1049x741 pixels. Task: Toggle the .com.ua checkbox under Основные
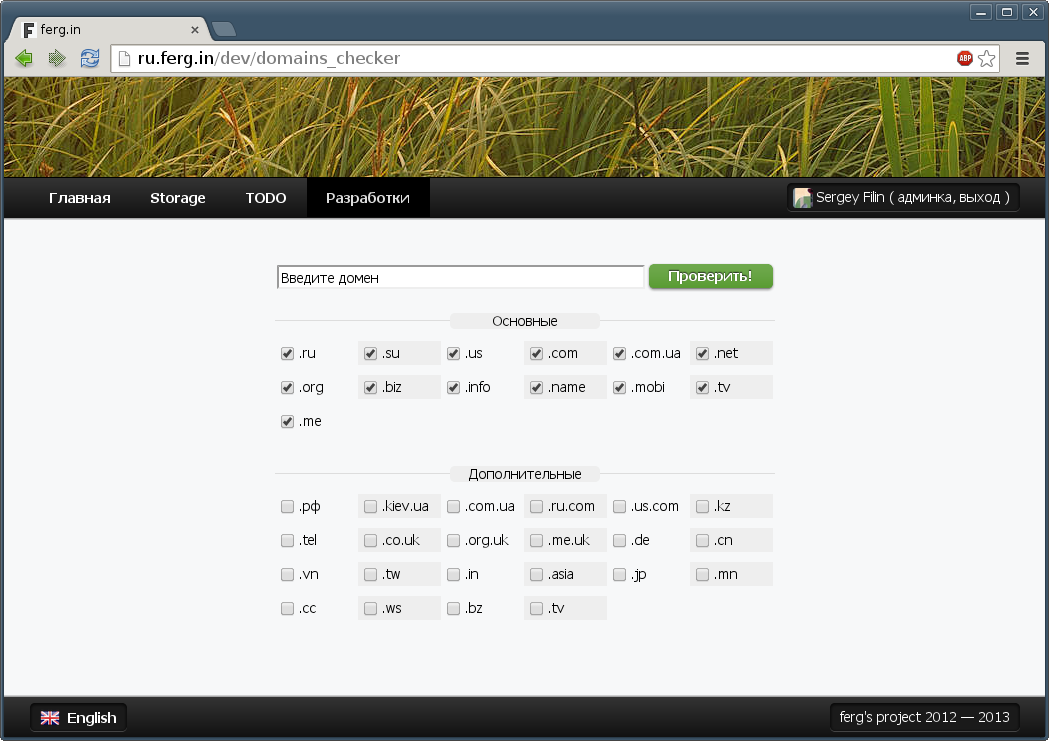coord(619,354)
